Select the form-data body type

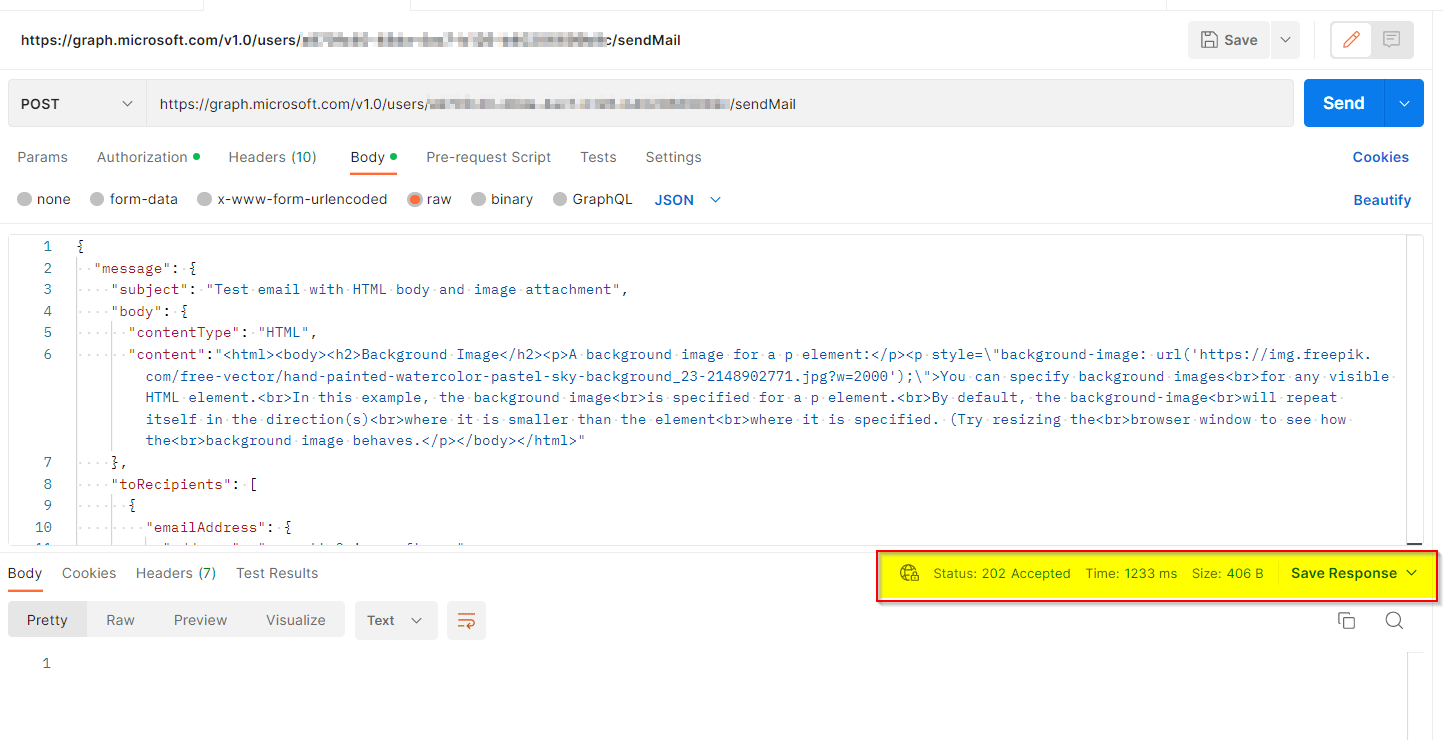pyautogui.click(x=134, y=199)
